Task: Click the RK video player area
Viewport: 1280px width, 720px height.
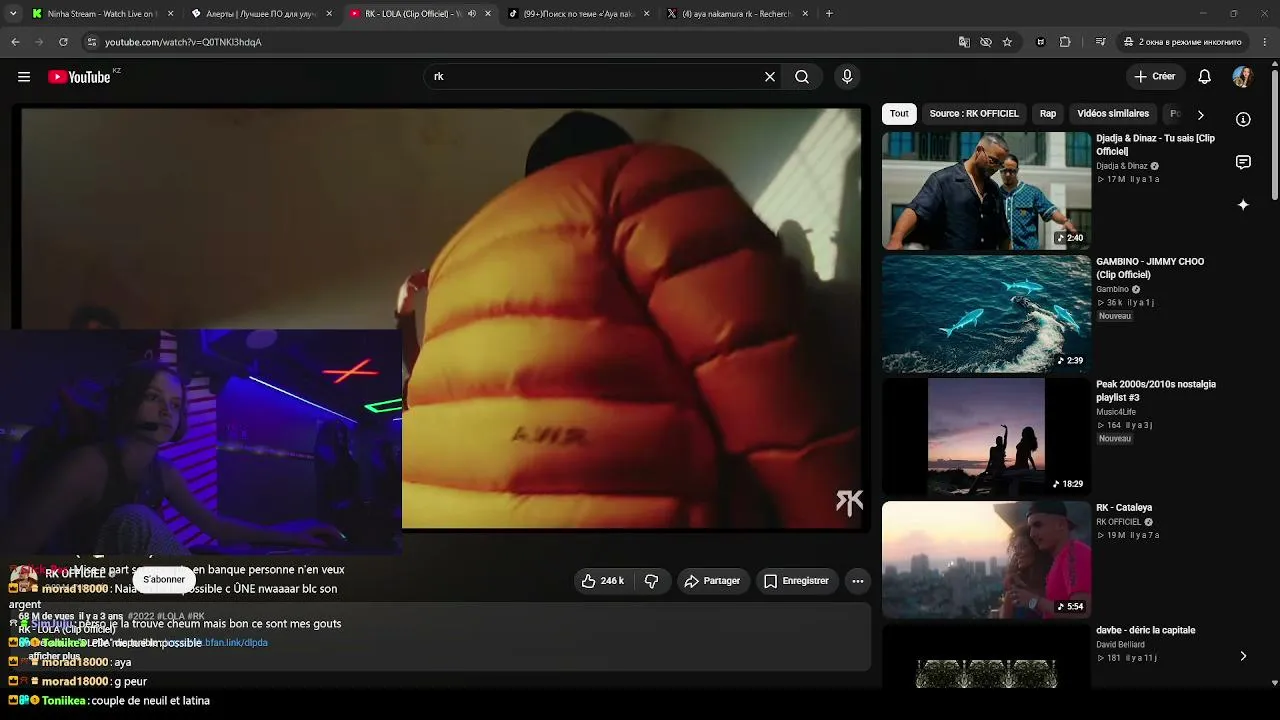Action: click(x=441, y=318)
